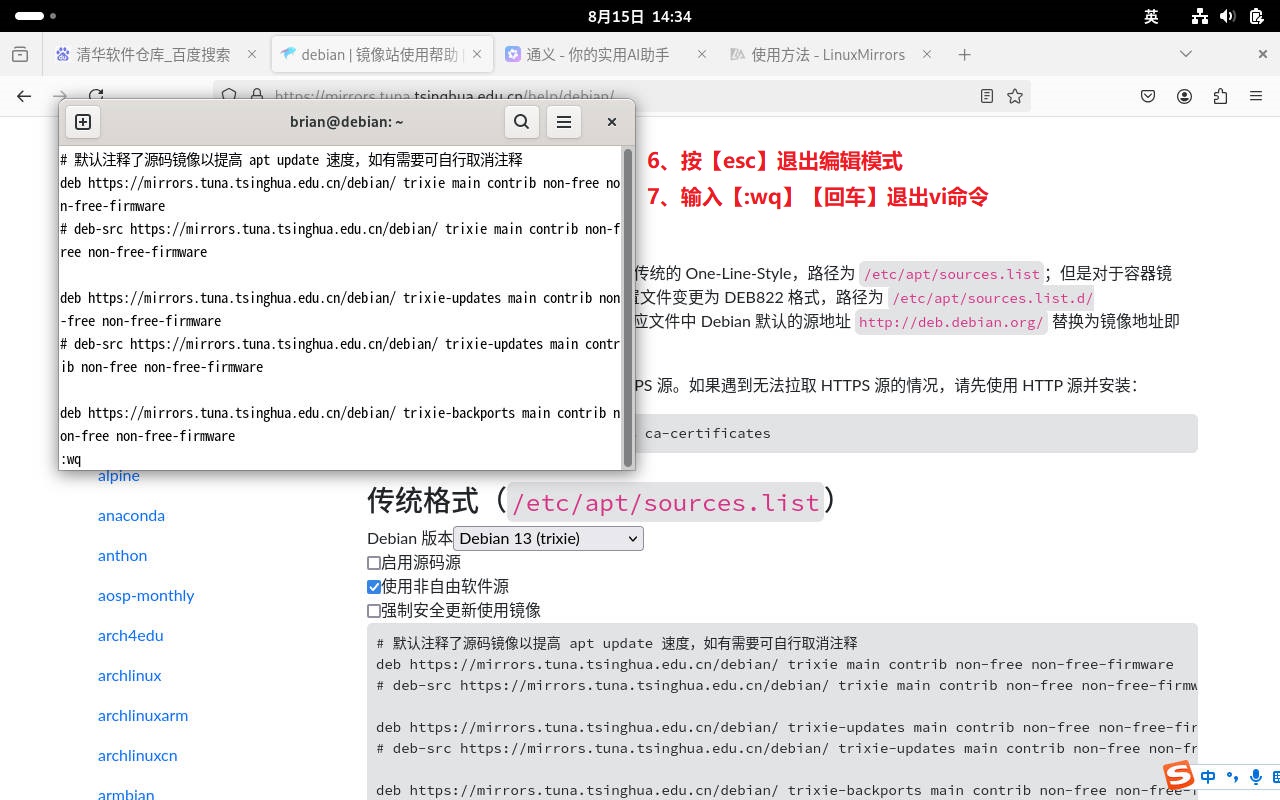Click the Firefox address bar URL

tap(444, 96)
